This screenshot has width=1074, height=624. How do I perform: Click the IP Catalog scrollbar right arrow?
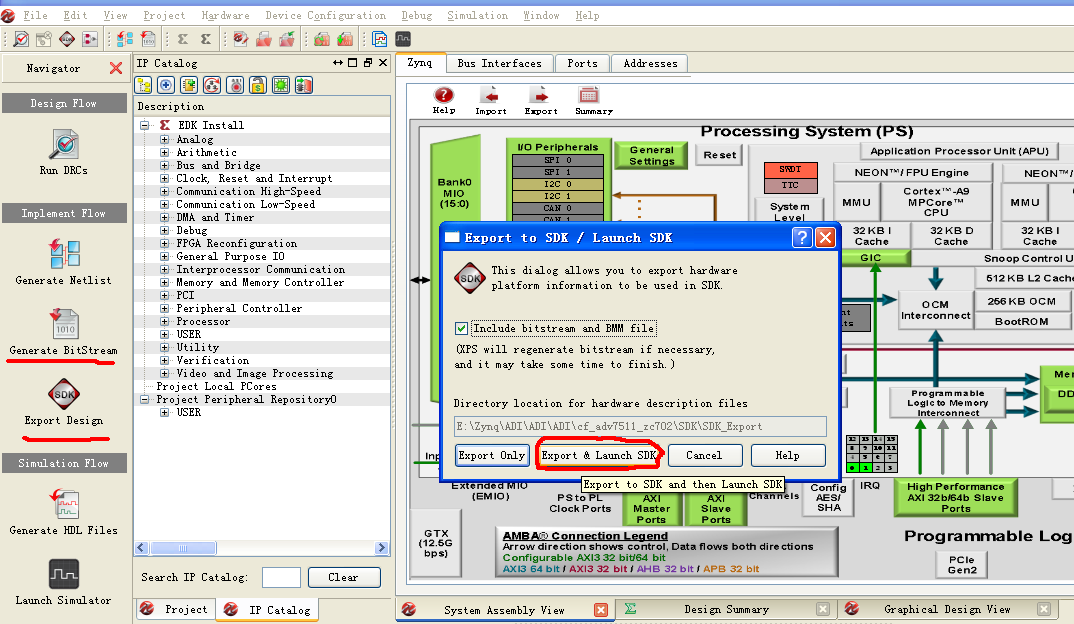(x=382, y=548)
